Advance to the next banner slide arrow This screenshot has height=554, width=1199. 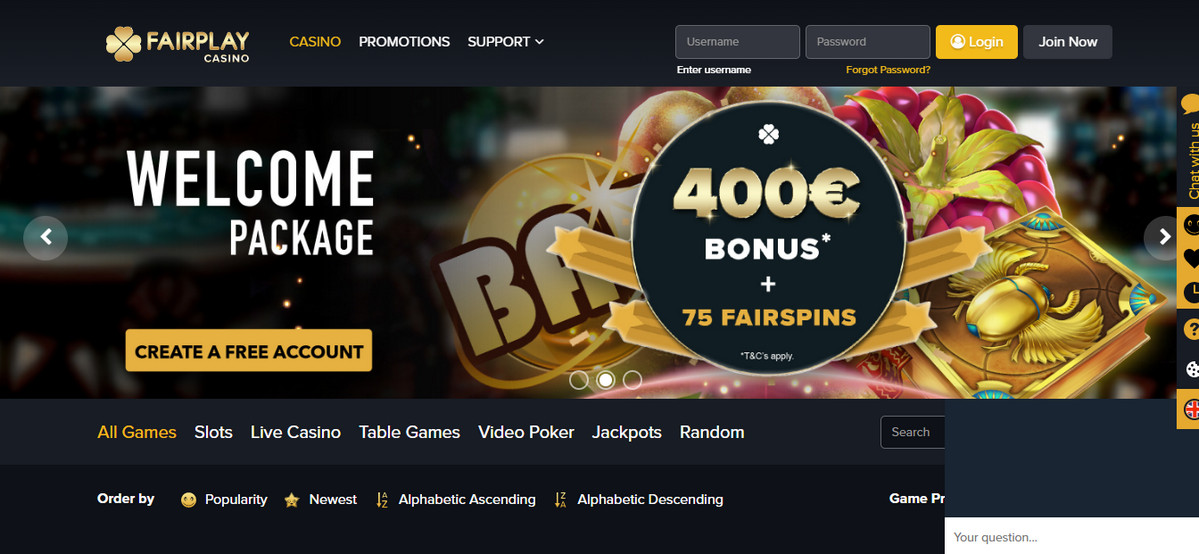[x=1164, y=238]
